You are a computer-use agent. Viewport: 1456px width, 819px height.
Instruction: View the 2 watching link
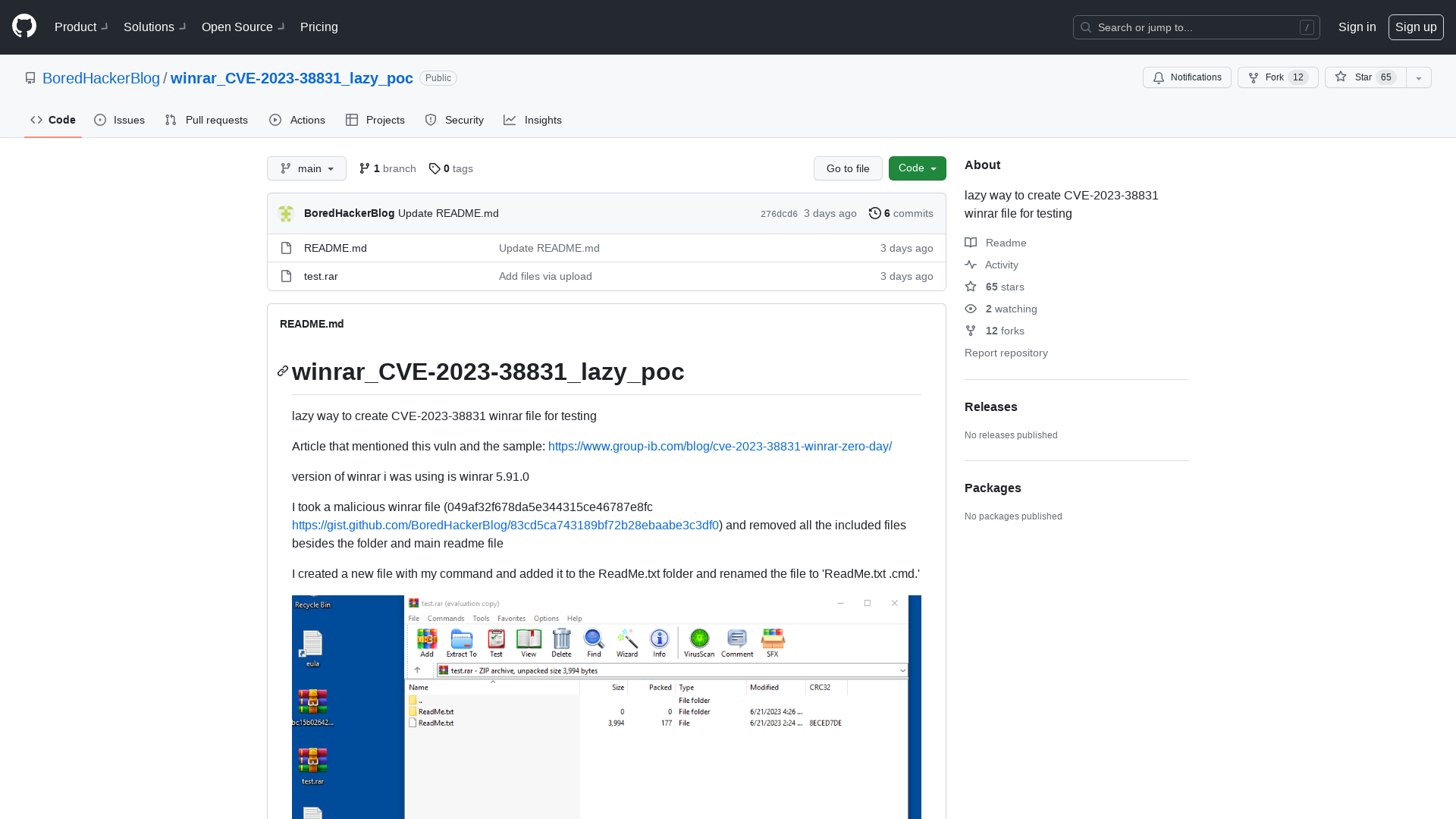click(1001, 309)
